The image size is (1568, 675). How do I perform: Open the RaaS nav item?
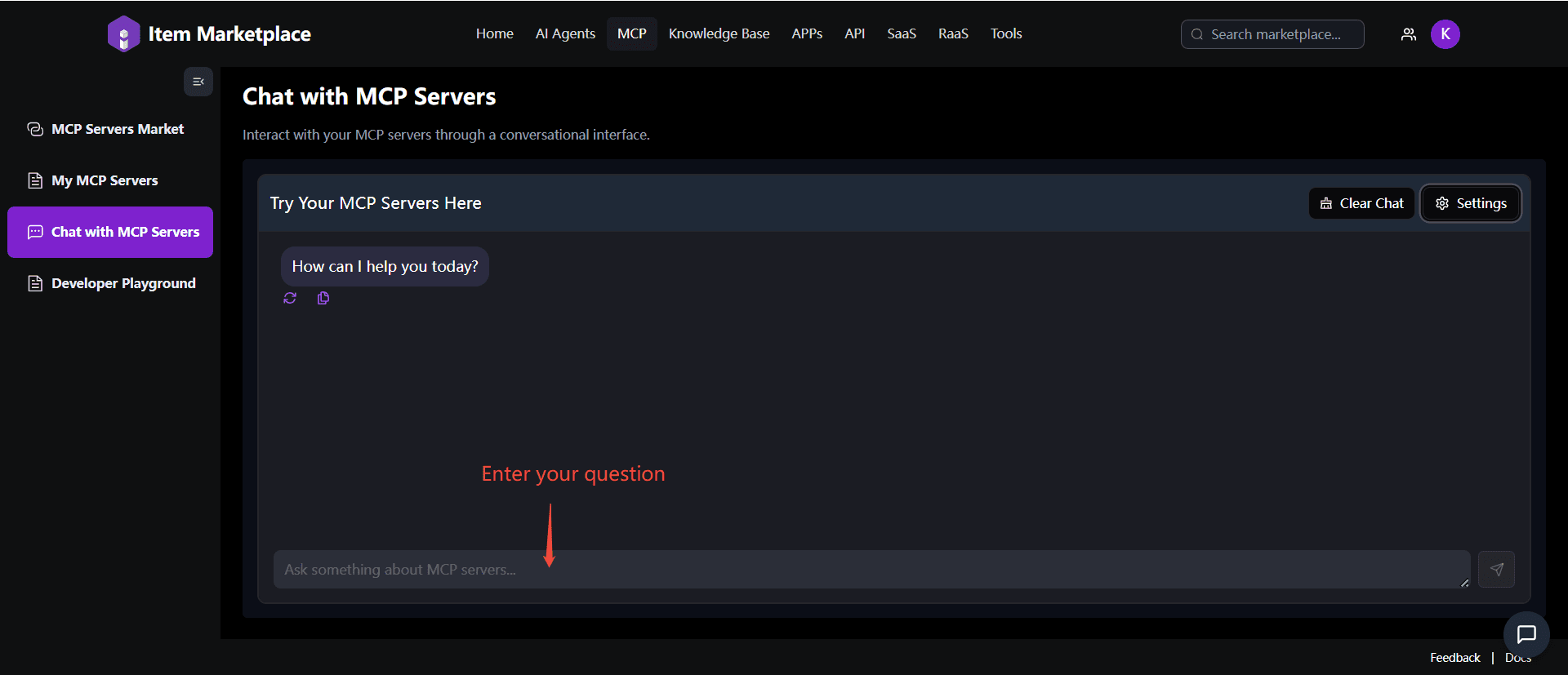pyautogui.click(x=953, y=33)
